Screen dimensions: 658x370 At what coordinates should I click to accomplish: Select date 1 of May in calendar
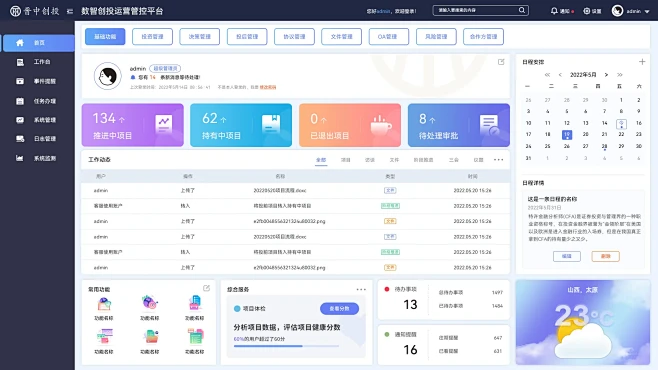621,100
